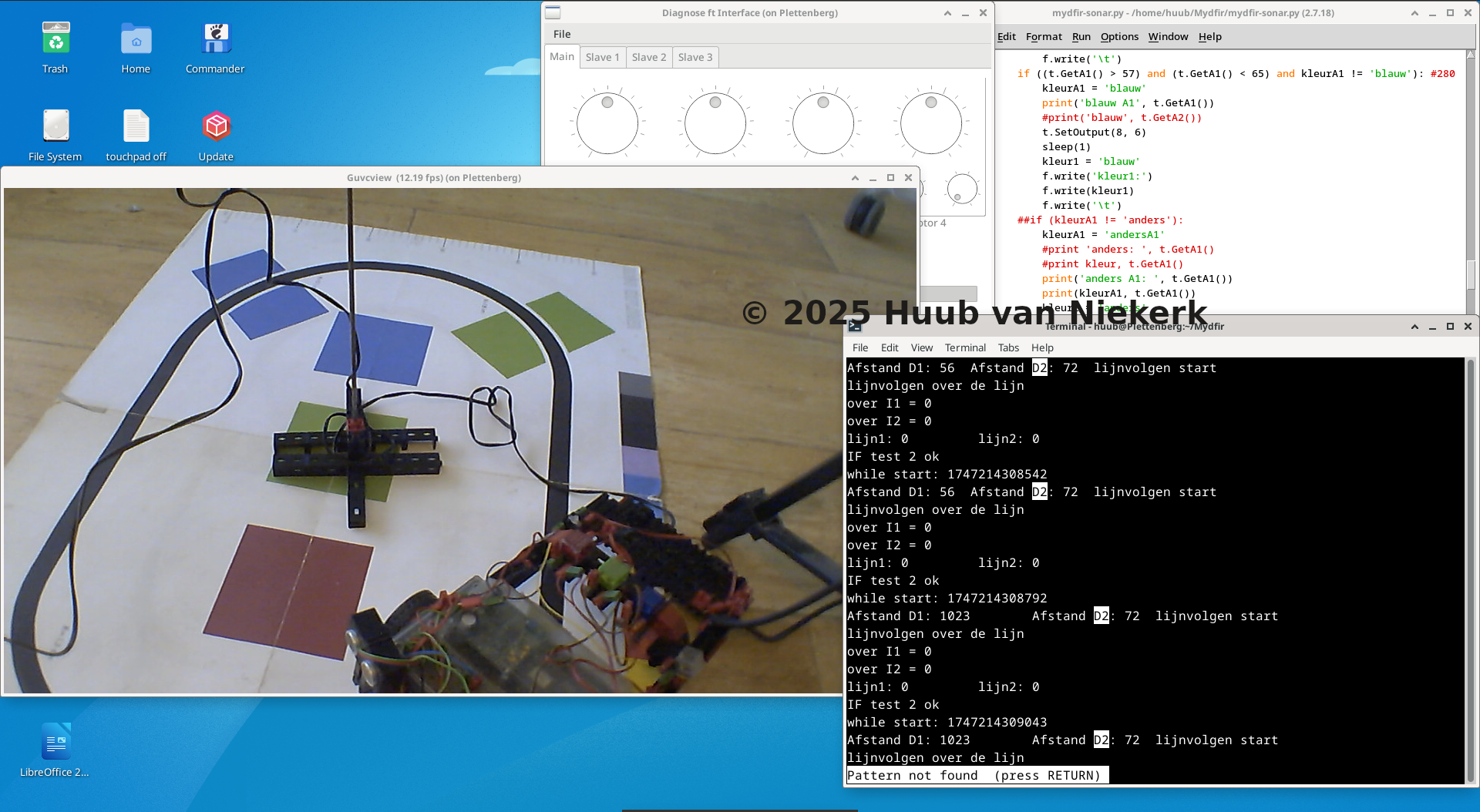Minimize the mydfir-sonar.py editor window

coord(1432,13)
